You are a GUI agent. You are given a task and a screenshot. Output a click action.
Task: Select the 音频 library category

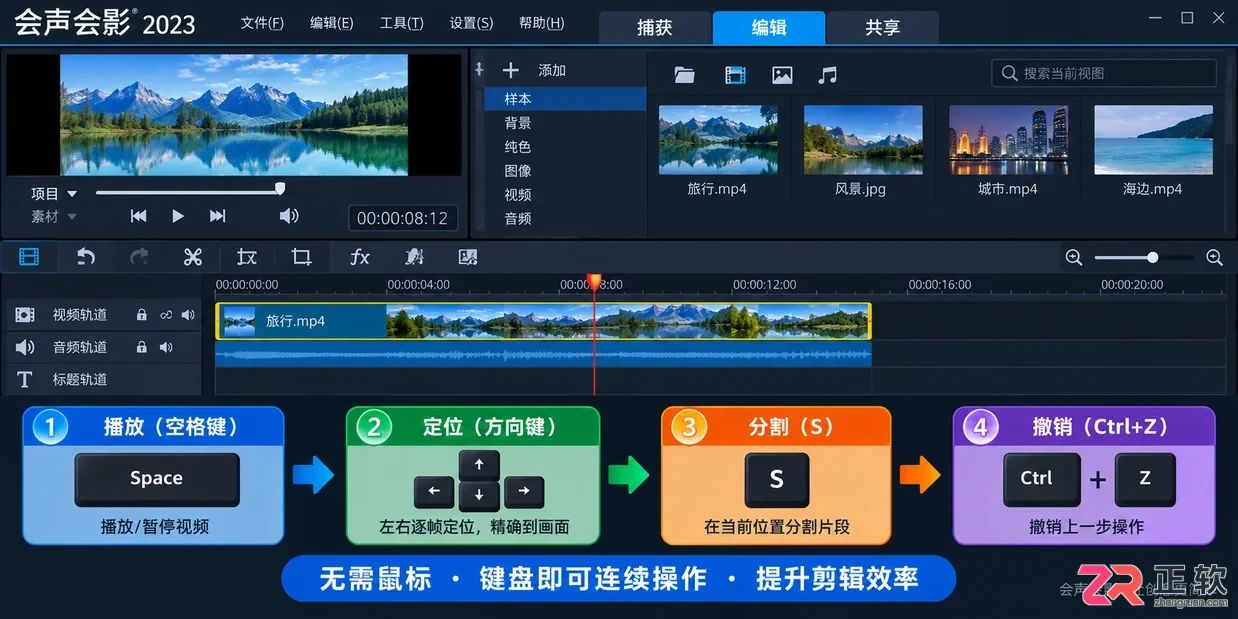coord(565,219)
